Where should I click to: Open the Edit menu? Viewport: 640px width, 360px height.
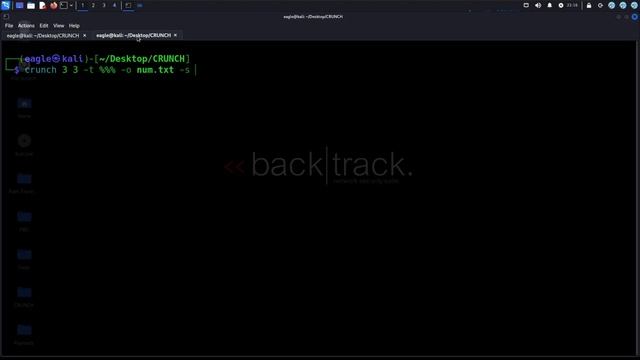[x=44, y=26]
